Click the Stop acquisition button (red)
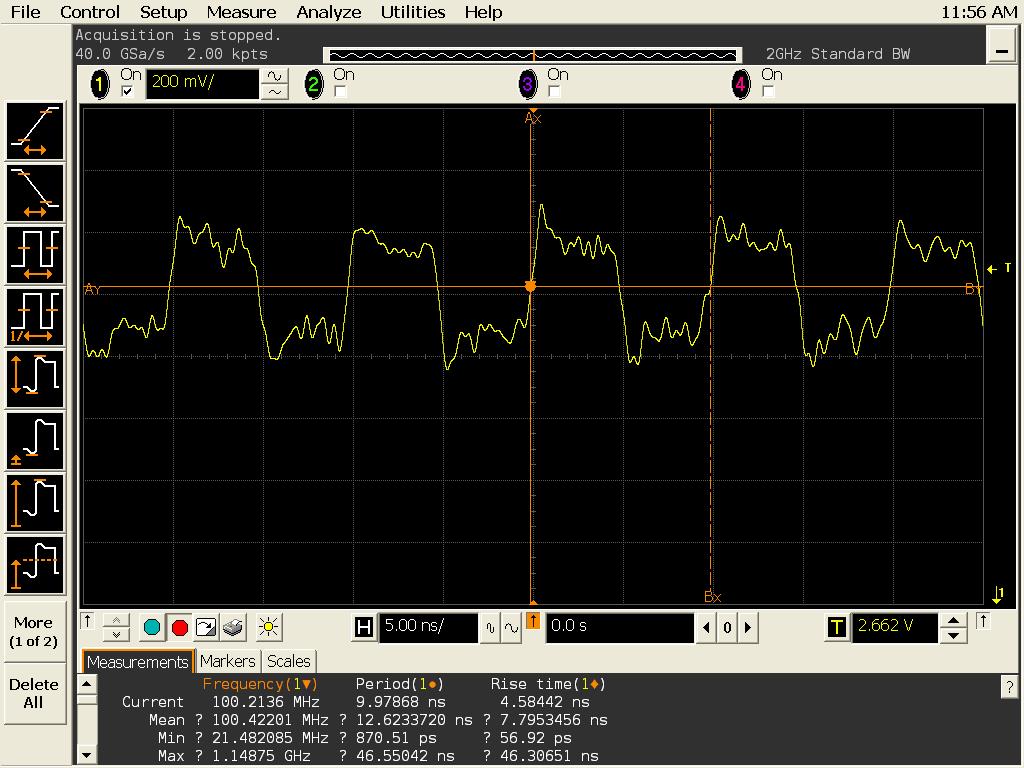1024x768 pixels. (178, 627)
